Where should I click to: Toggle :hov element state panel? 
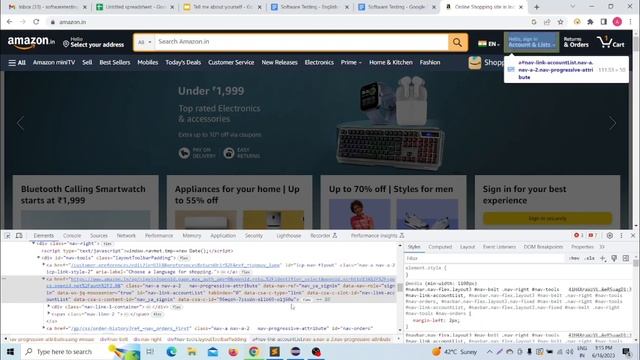(574, 258)
